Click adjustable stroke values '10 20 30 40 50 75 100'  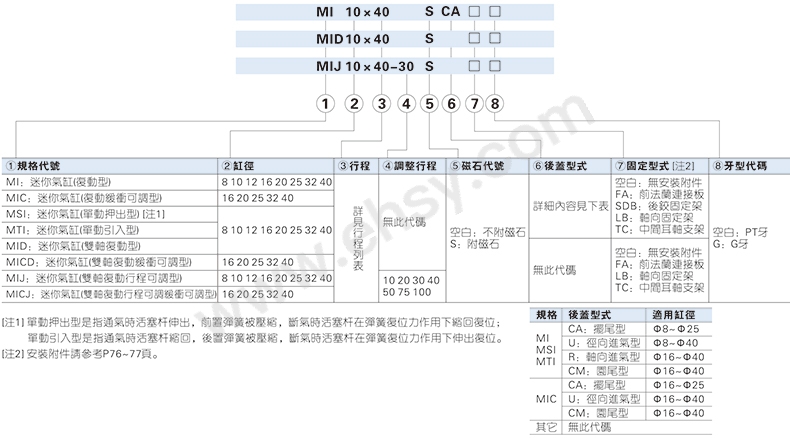(411, 286)
